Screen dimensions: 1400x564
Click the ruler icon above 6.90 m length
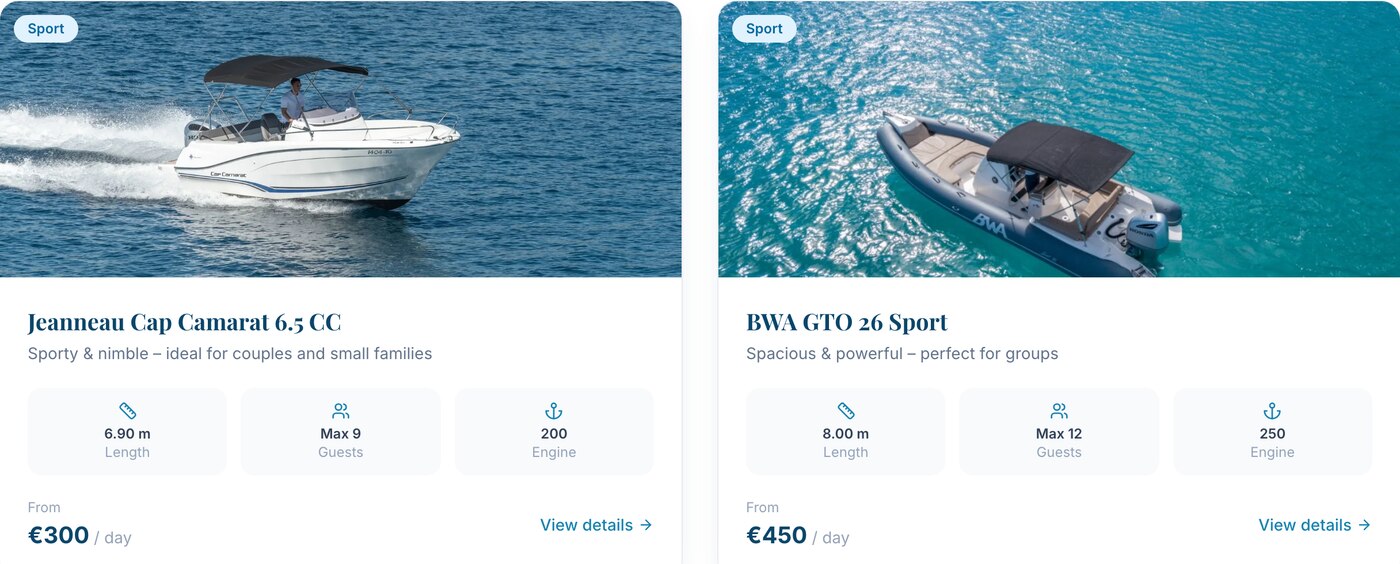pyautogui.click(x=127, y=411)
